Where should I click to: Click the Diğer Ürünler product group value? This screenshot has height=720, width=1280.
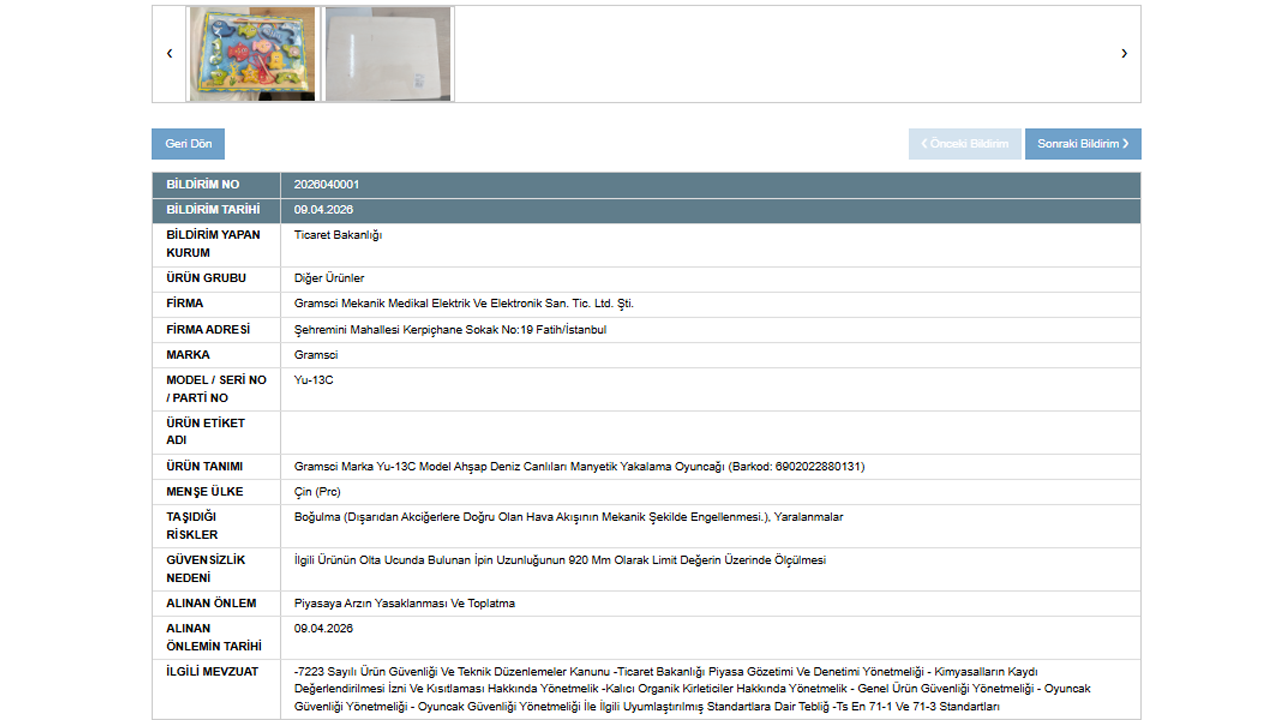[x=329, y=278]
